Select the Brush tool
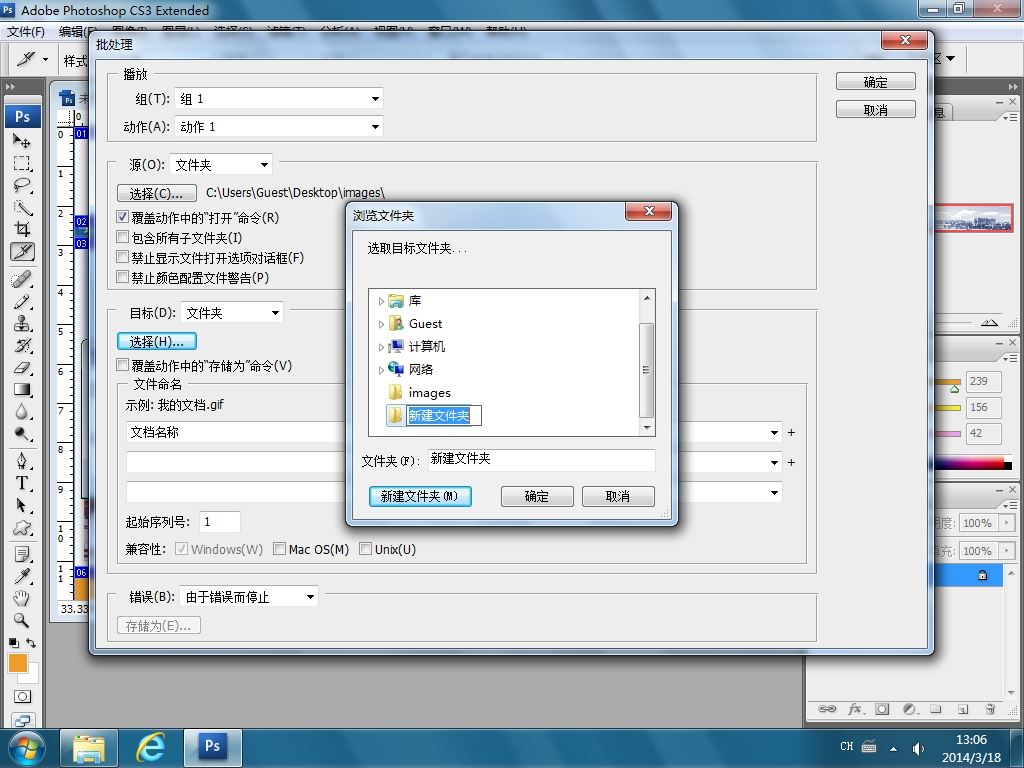Image resolution: width=1024 pixels, height=768 pixels. [x=22, y=302]
